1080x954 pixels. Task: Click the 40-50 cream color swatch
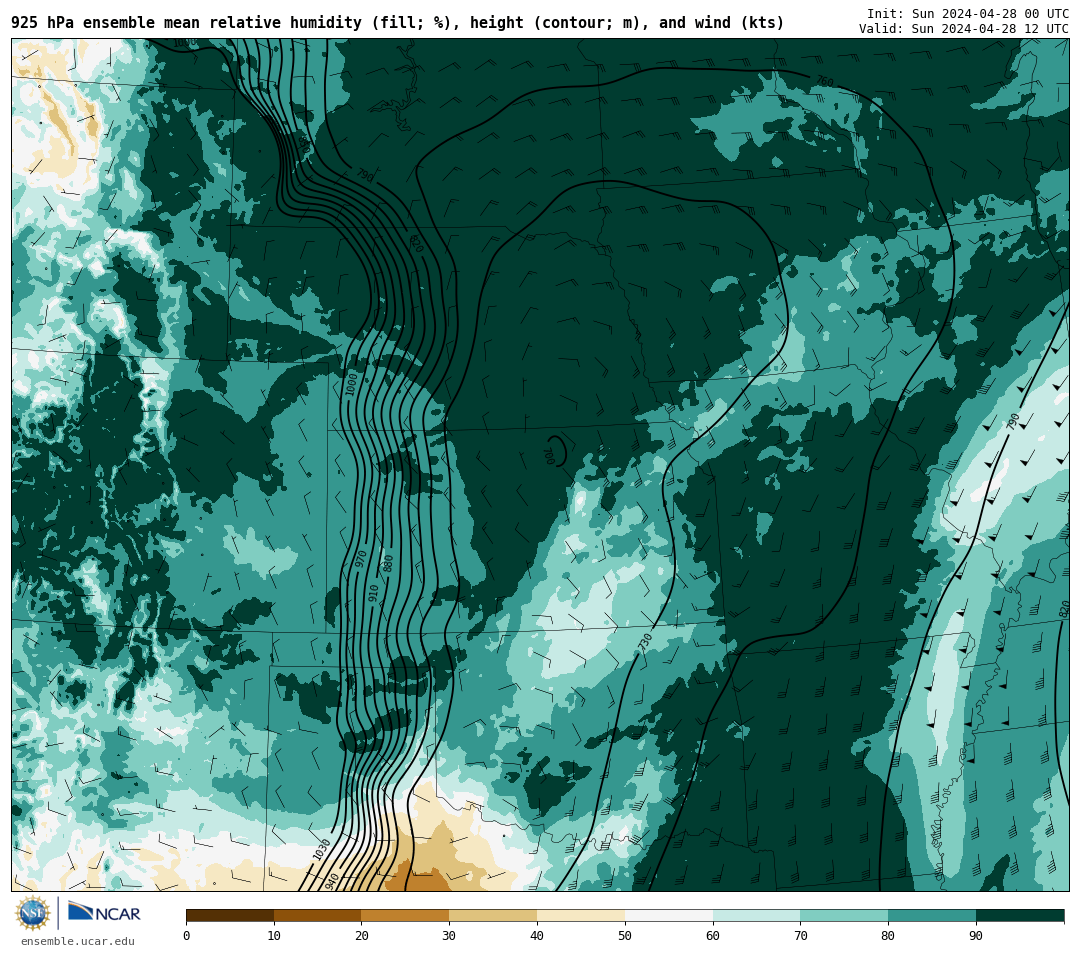(x=581, y=915)
